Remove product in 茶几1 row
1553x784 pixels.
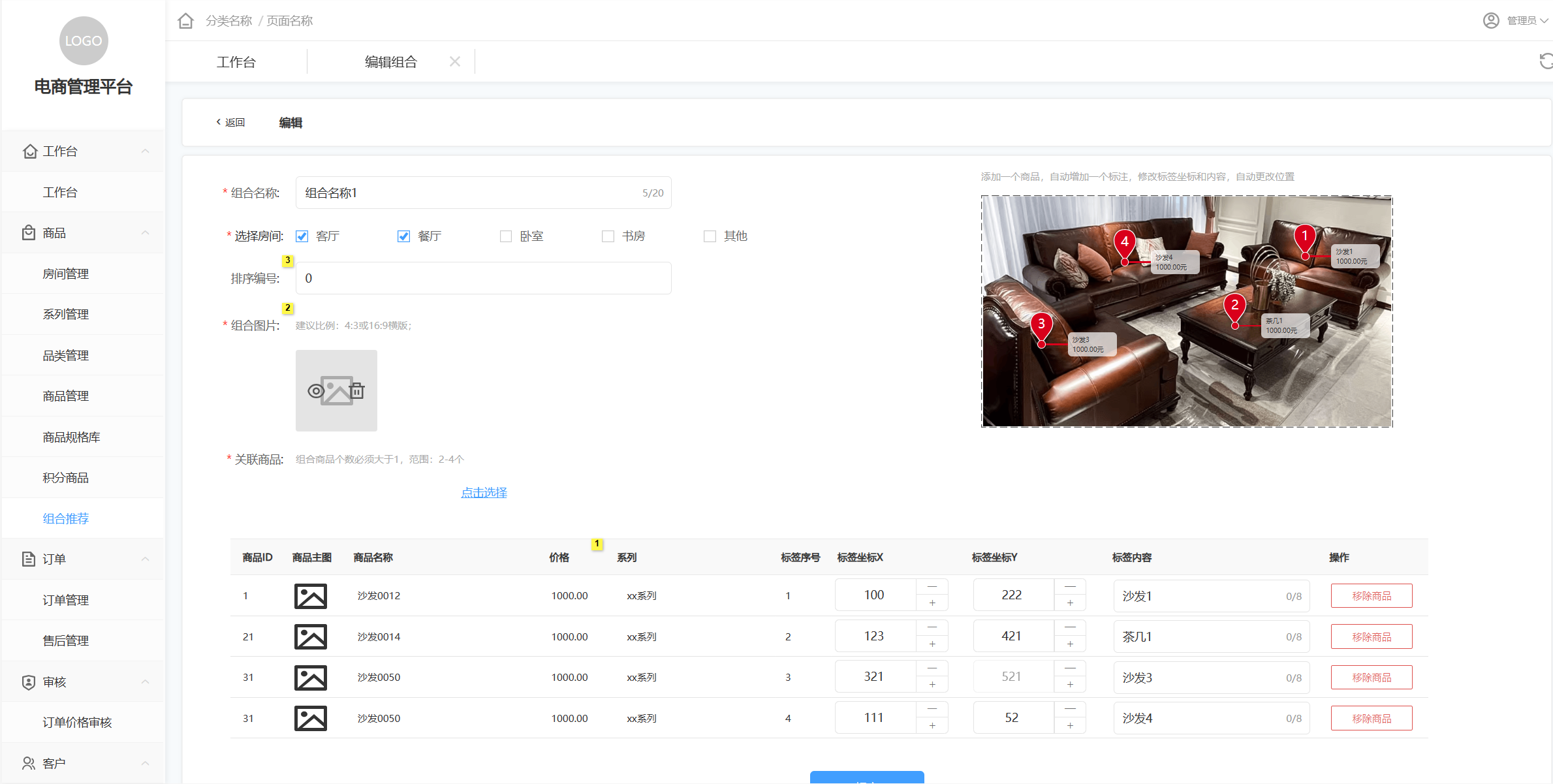pyautogui.click(x=1372, y=637)
